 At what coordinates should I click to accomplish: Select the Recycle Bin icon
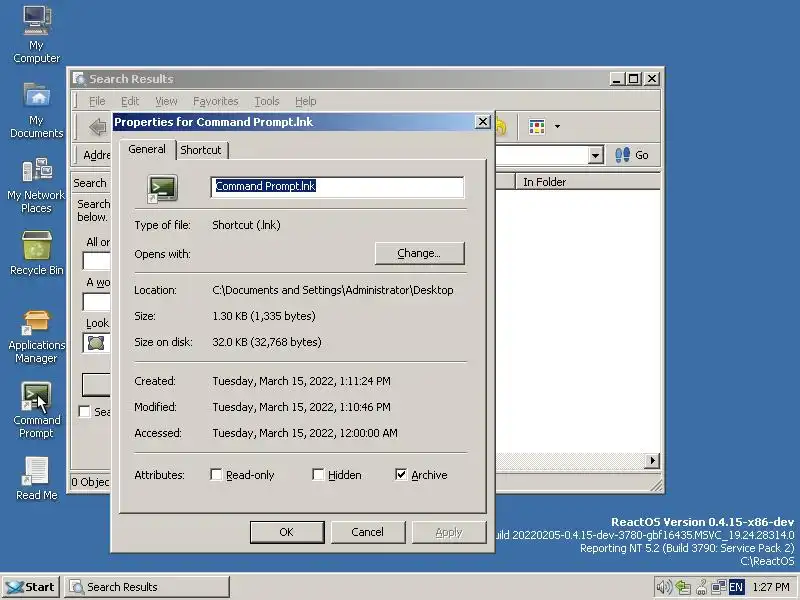click(x=36, y=253)
